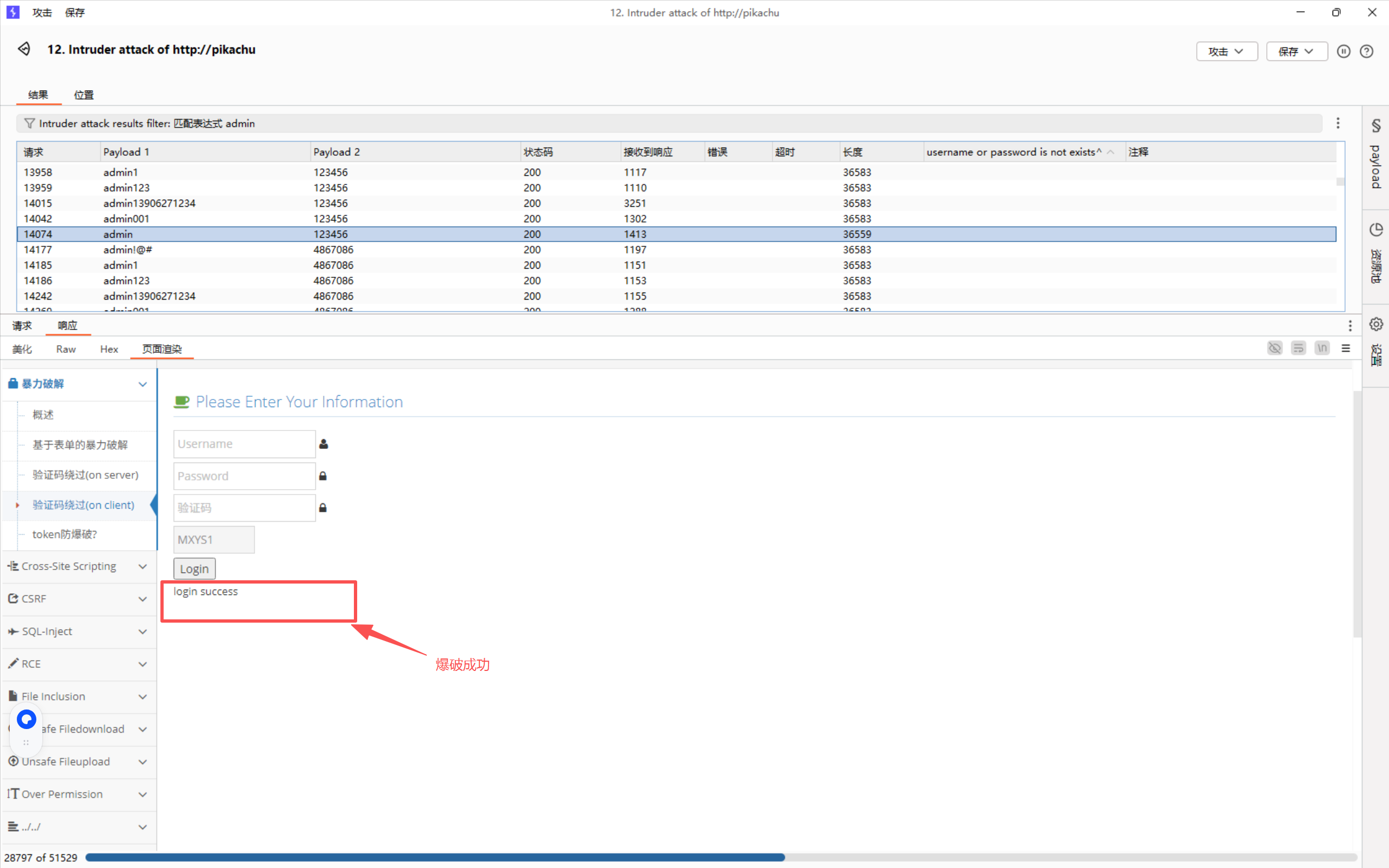
Task: Click the back arrow icon beside attack title
Action: coord(24,49)
